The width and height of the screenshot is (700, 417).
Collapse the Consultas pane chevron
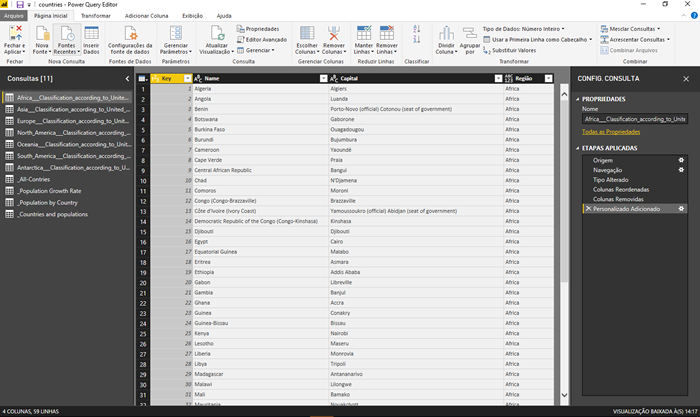pos(127,79)
